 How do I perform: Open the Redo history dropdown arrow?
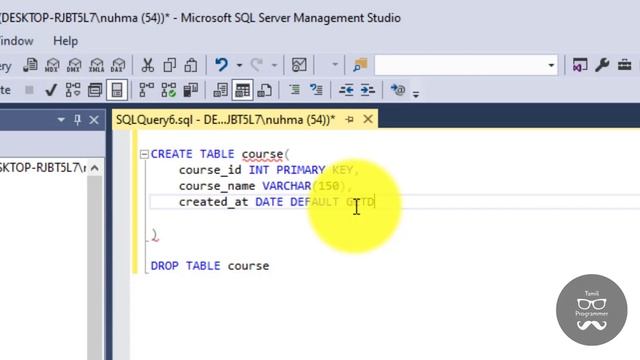click(x=274, y=65)
